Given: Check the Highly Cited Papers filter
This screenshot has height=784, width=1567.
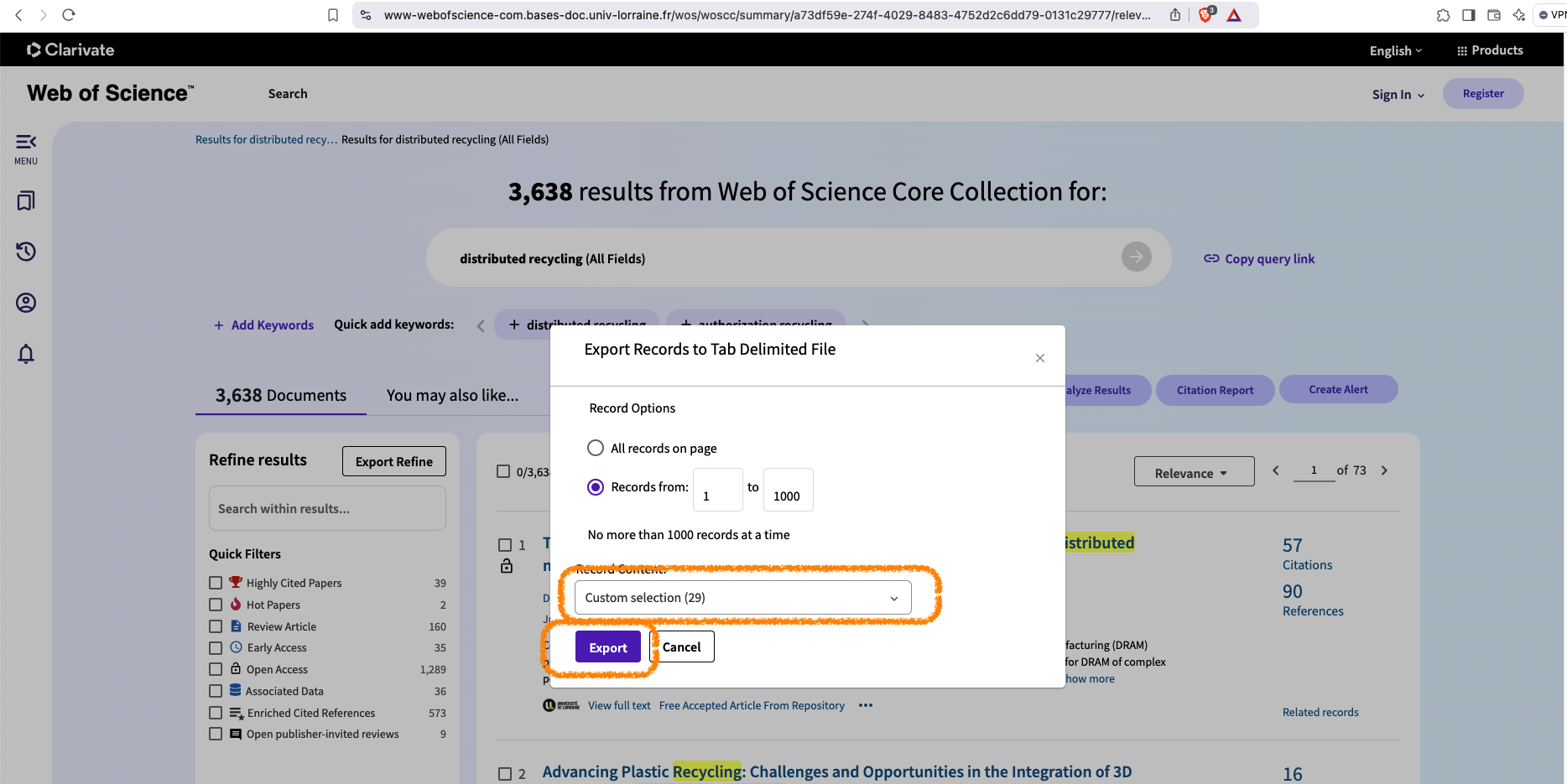Looking at the screenshot, I should point(216,583).
